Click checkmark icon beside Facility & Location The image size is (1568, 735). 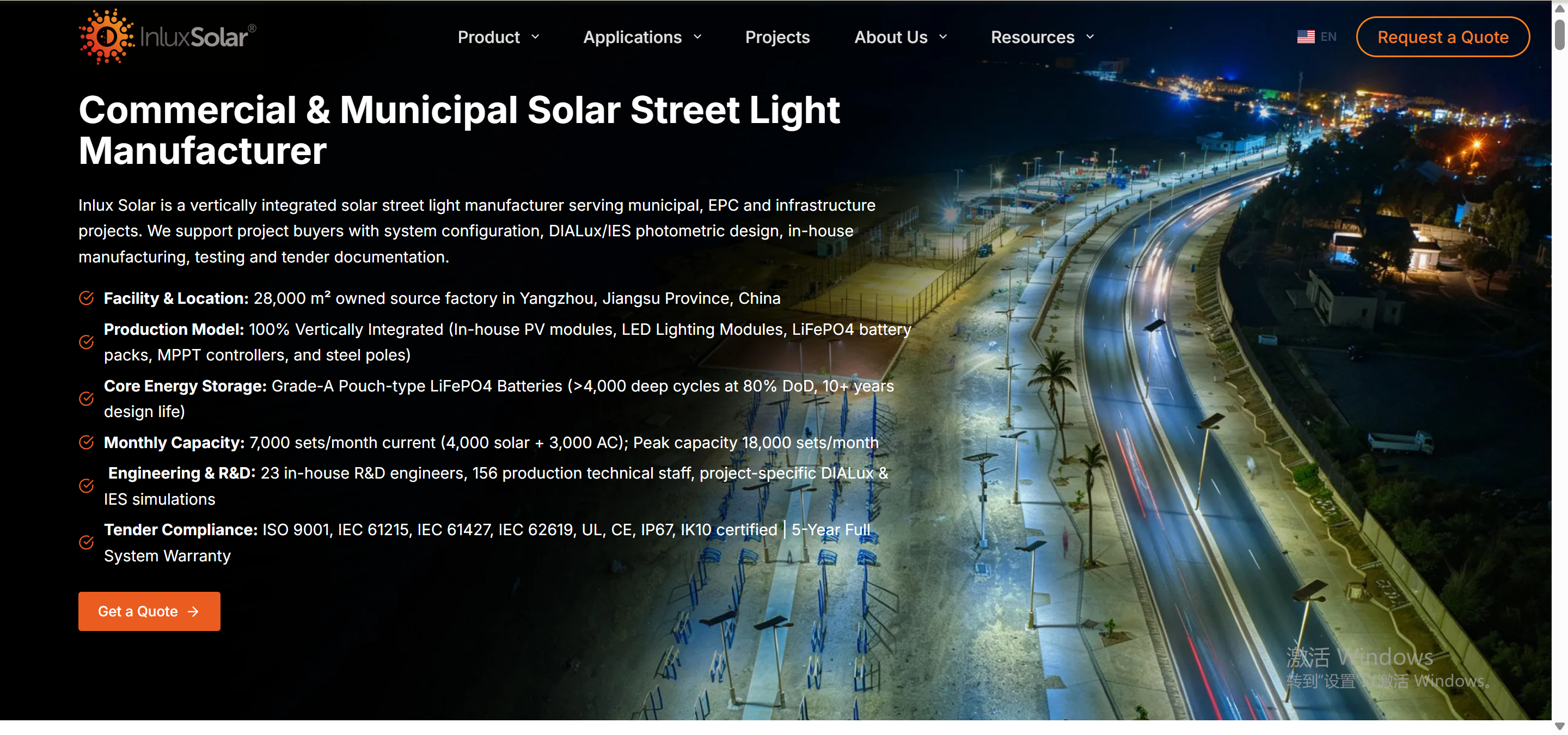click(87, 298)
